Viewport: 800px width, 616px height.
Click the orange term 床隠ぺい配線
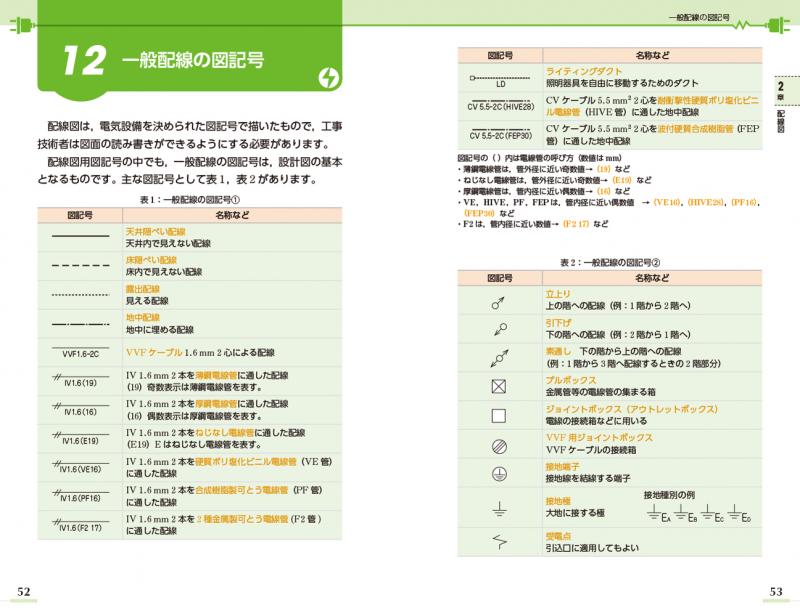151,260
